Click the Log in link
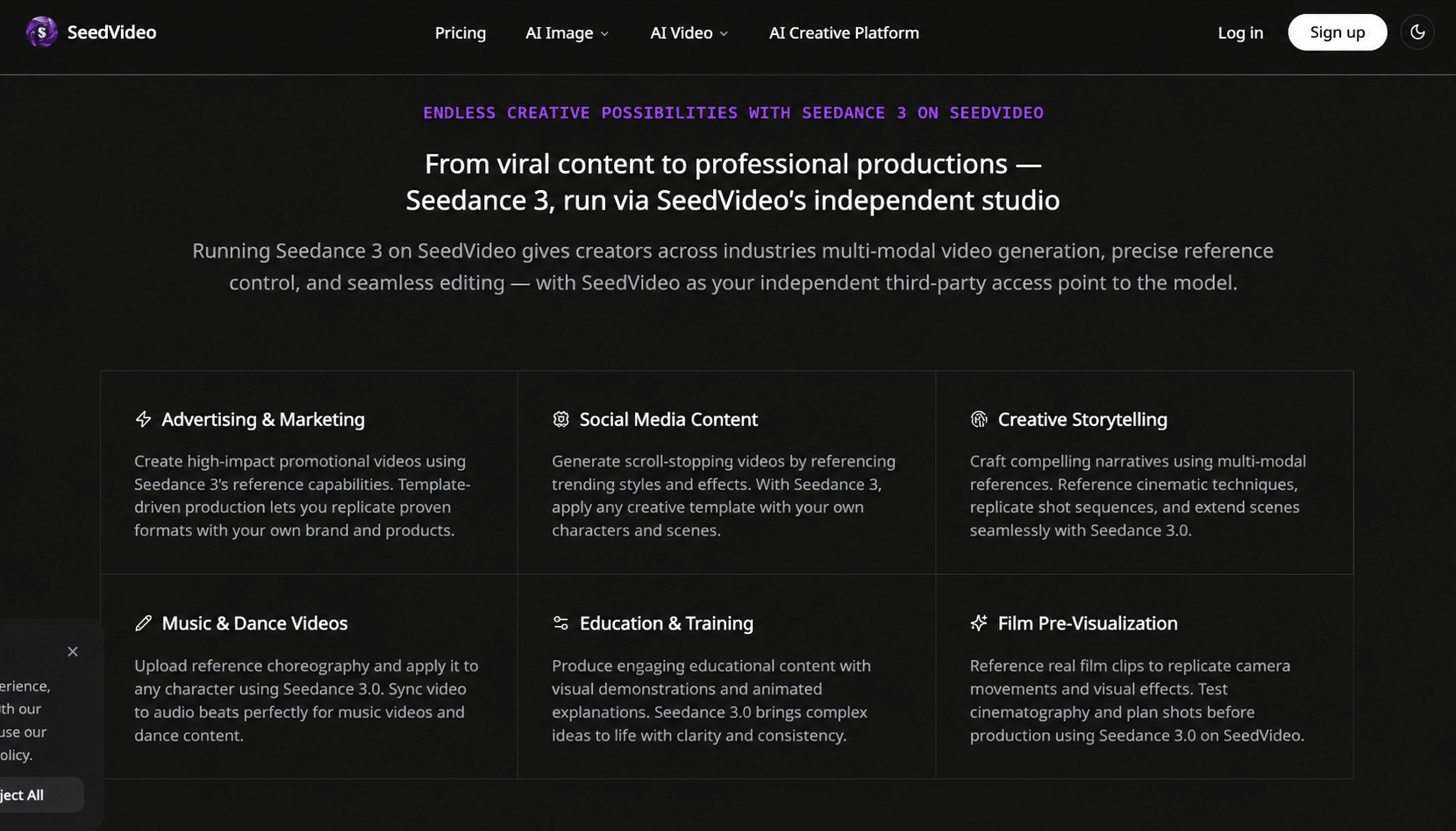The image size is (1456, 831). (1240, 32)
